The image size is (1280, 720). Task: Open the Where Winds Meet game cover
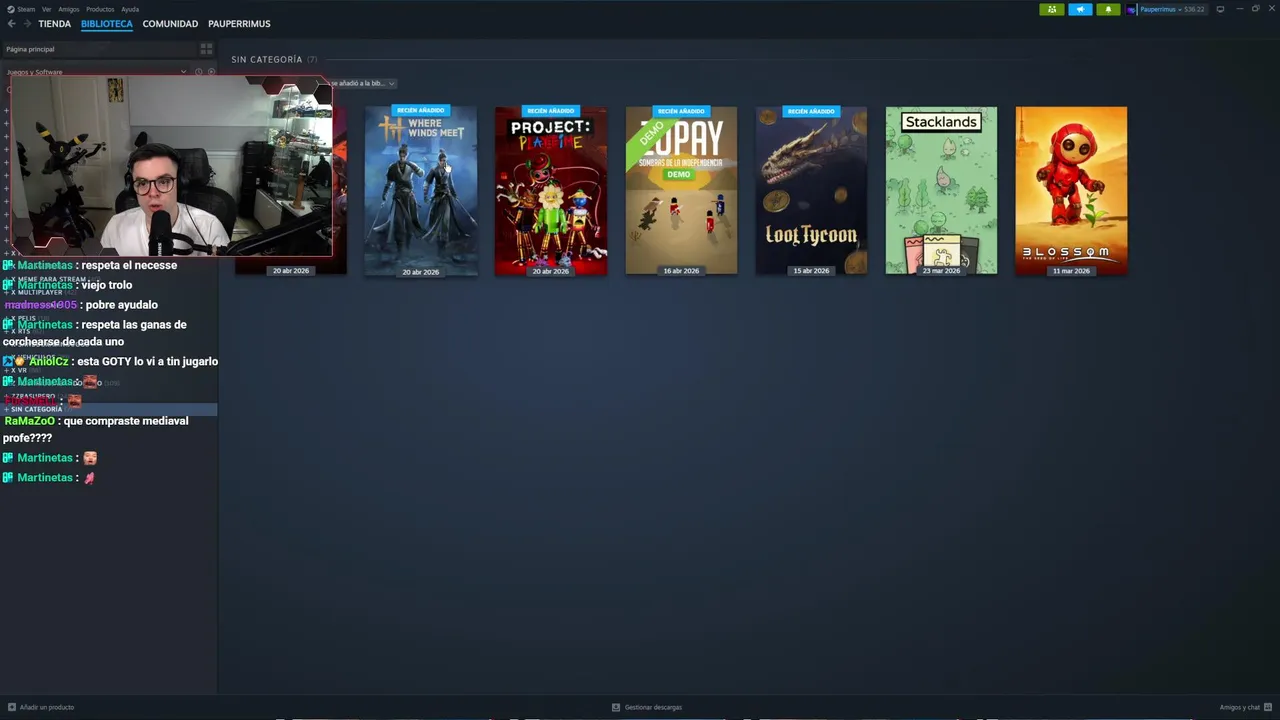pyautogui.click(x=421, y=190)
